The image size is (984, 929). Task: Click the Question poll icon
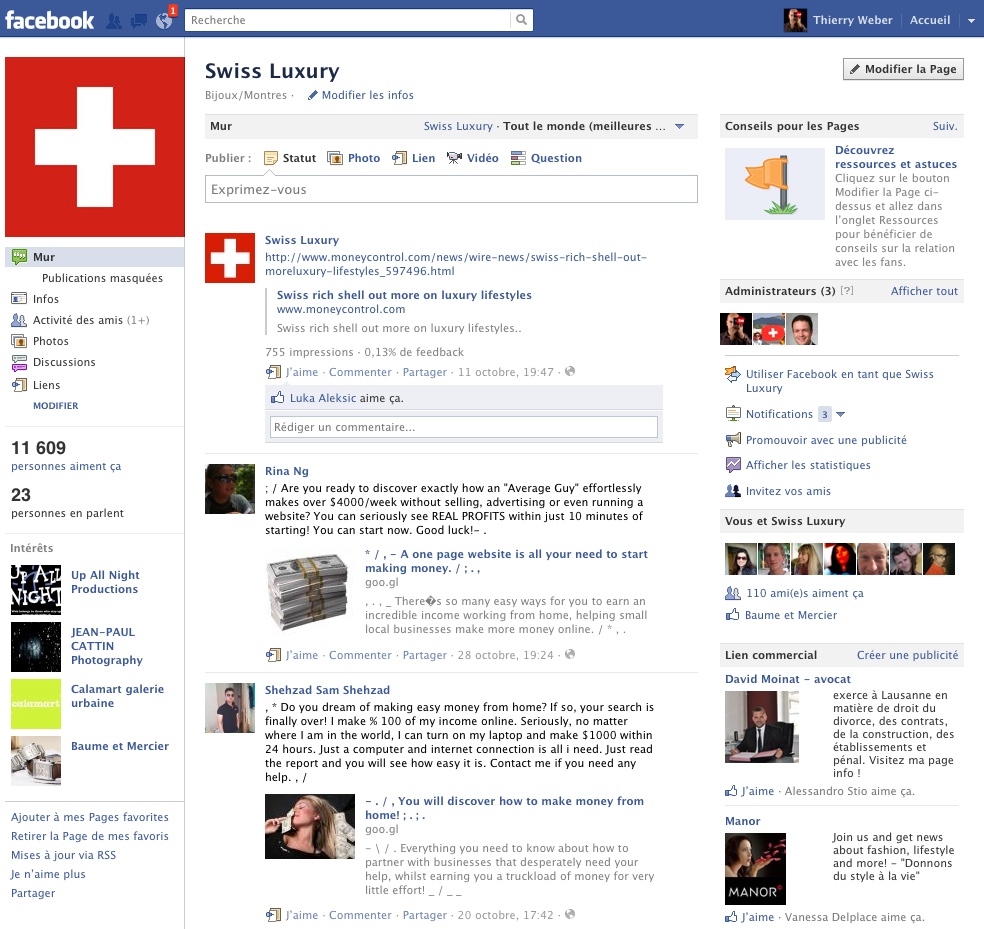518,158
